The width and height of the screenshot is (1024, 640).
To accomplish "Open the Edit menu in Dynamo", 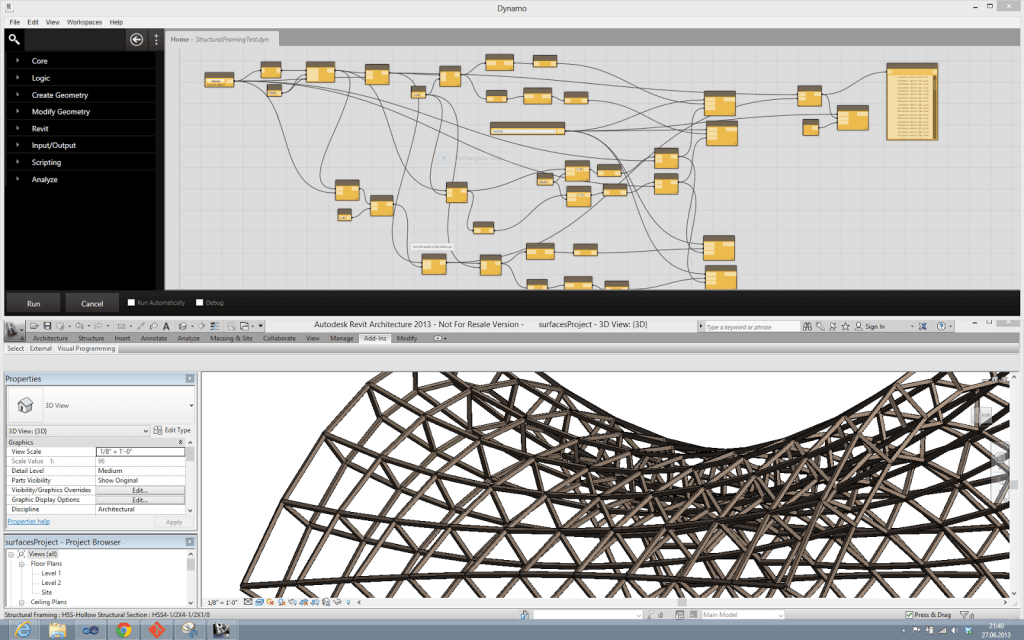I will click(33, 22).
